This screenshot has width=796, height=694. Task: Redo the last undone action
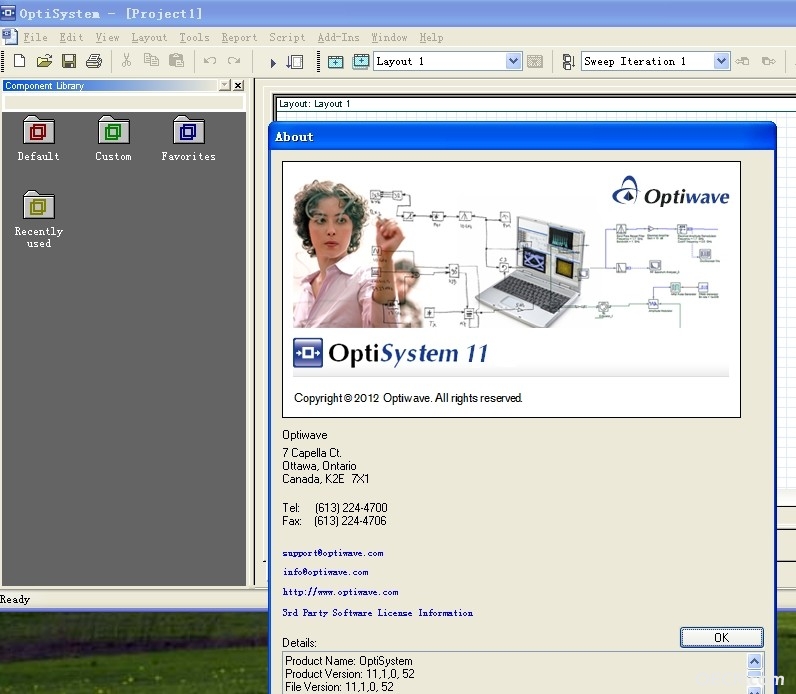[234, 61]
